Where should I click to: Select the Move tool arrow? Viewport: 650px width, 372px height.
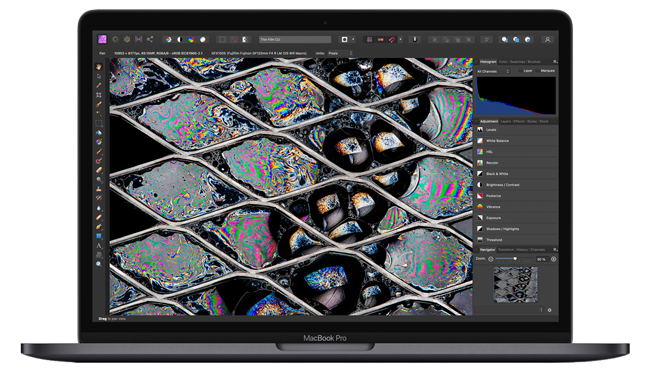click(x=99, y=76)
